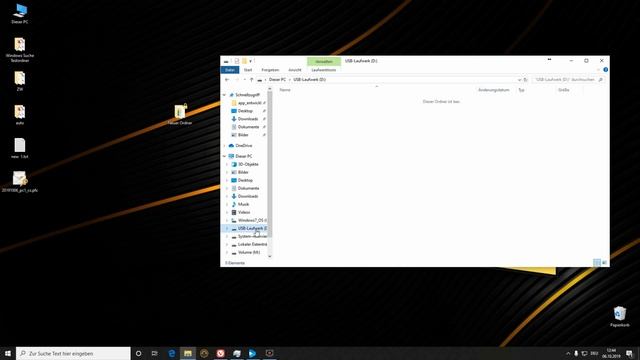
Task: Click the search magnifier icon in Explorer
Action: point(600,80)
